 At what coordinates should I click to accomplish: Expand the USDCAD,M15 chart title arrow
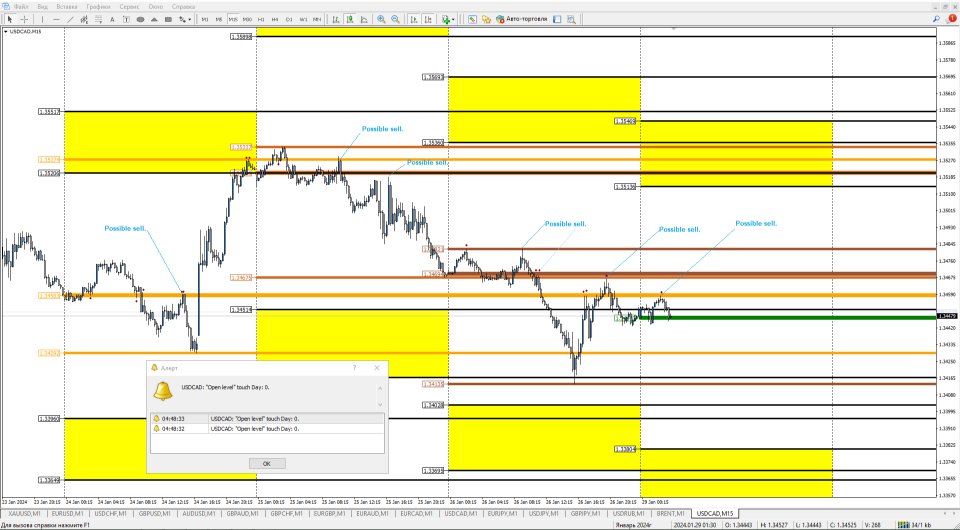point(5,32)
